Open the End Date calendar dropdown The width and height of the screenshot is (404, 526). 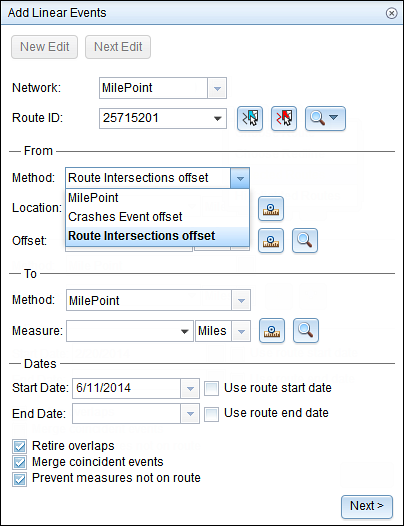190,414
